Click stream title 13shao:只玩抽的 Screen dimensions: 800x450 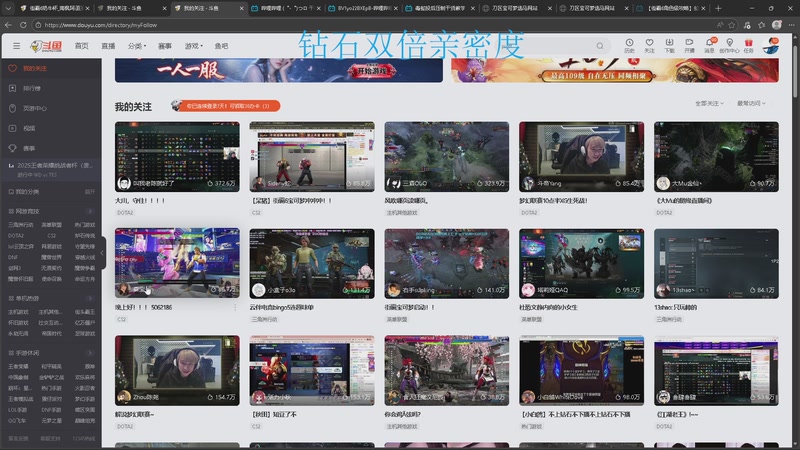(x=676, y=307)
